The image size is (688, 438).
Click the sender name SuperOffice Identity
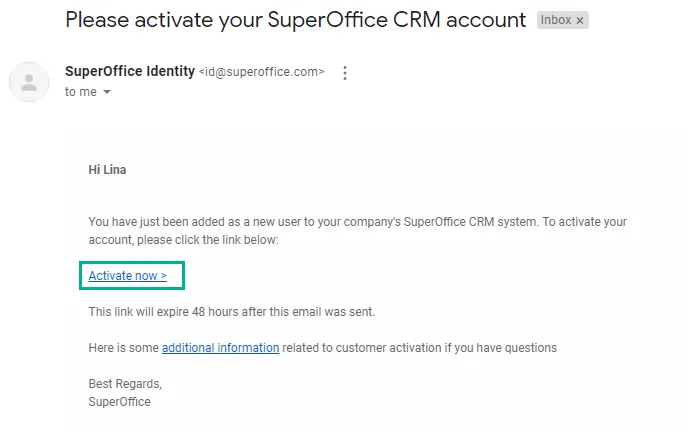[x=129, y=71]
